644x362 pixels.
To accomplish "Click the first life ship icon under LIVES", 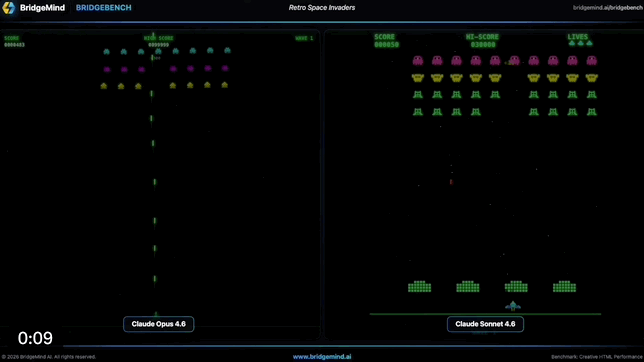I will pyautogui.click(x=572, y=43).
